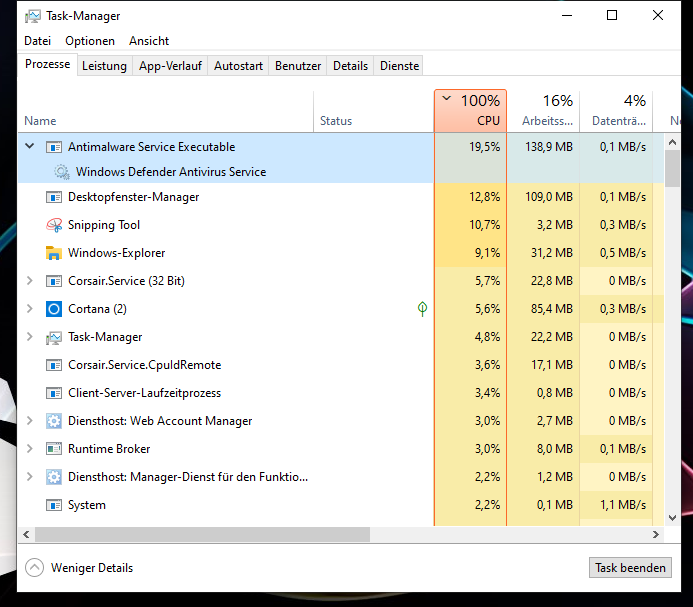
Task: Click the Desktopfenster-Manager process icon
Action: pos(54,197)
